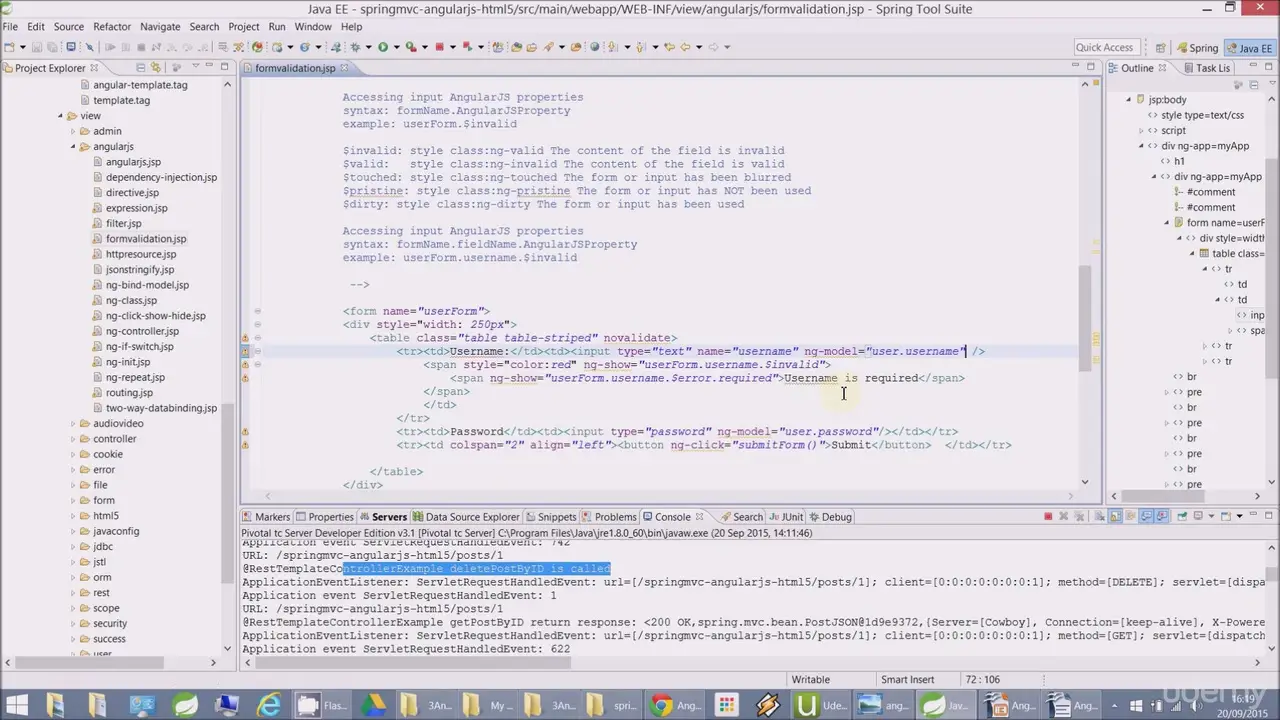Image resolution: width=1280 pixels, height=720 pixels.
Task: Open the Navigate menu
Action: [x=160, y=27]
